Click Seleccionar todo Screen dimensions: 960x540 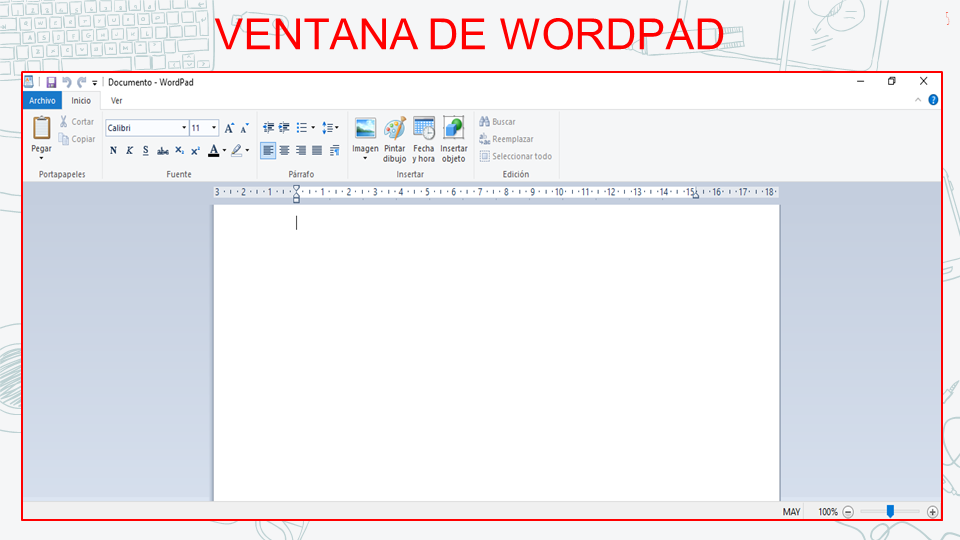[x=516, y=156]
